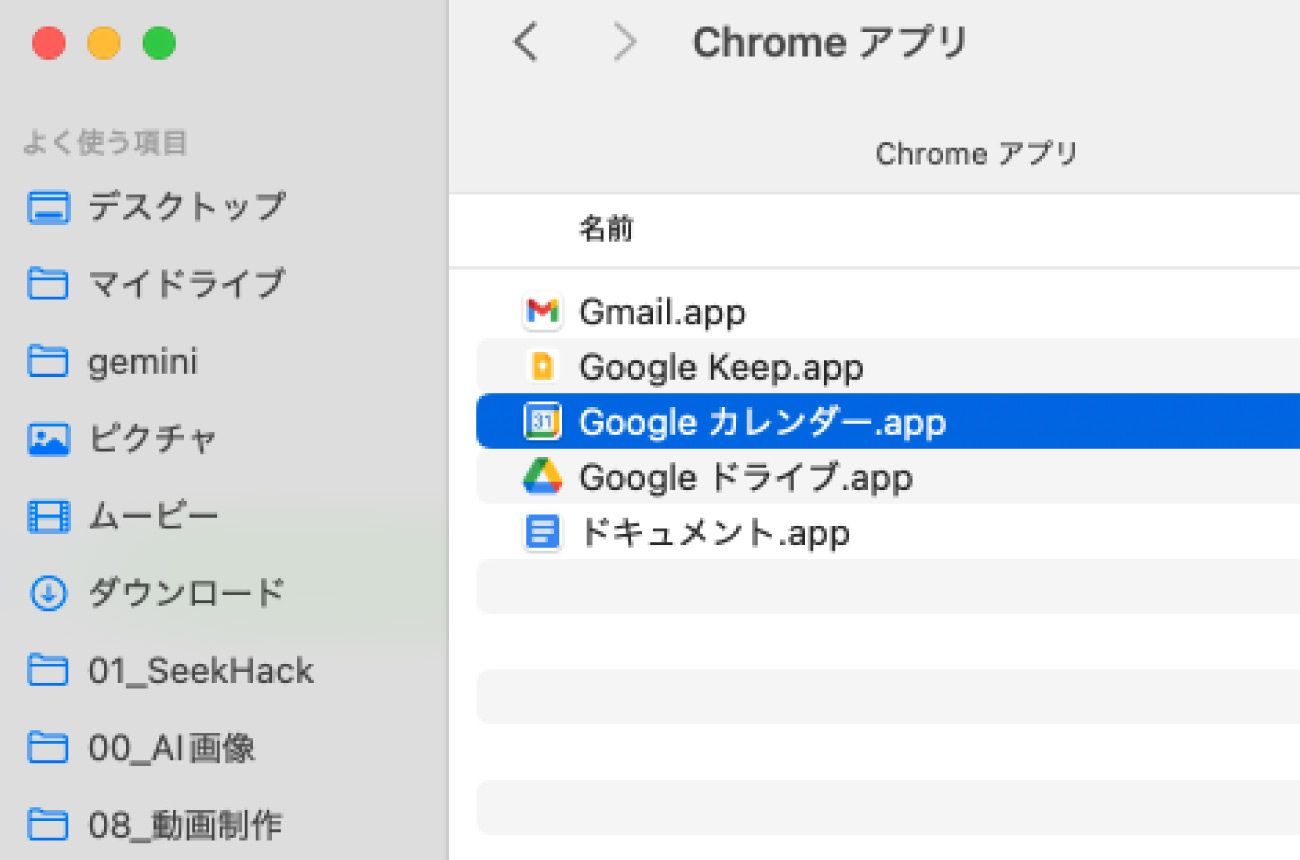Open 00_AI画像 in the sidebar
1300x860 pixels.
[x=172, y=747]
